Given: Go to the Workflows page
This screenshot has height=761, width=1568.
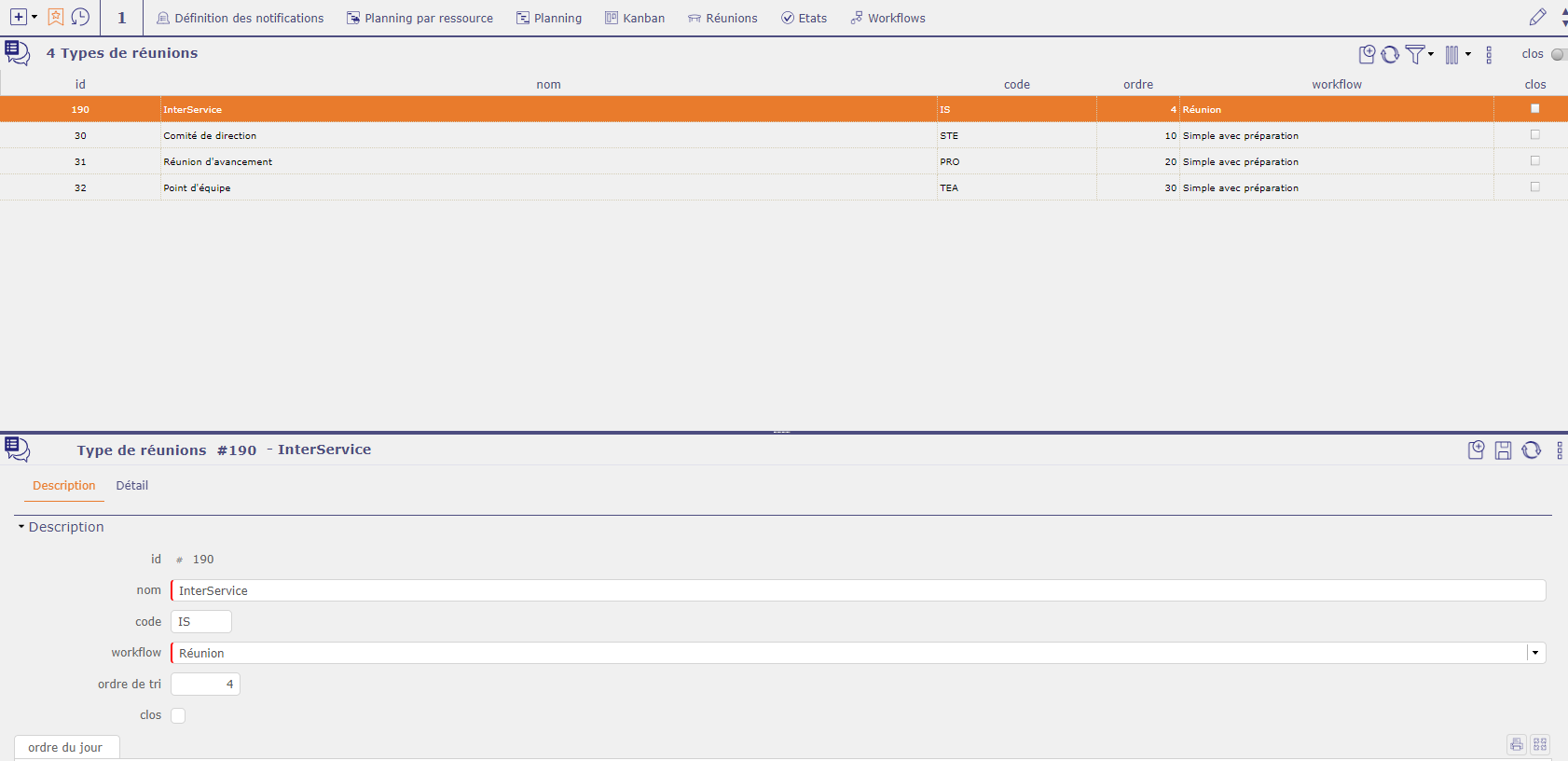Looking at the screenshot, I should pyautogui.click(x=887, y=18).
